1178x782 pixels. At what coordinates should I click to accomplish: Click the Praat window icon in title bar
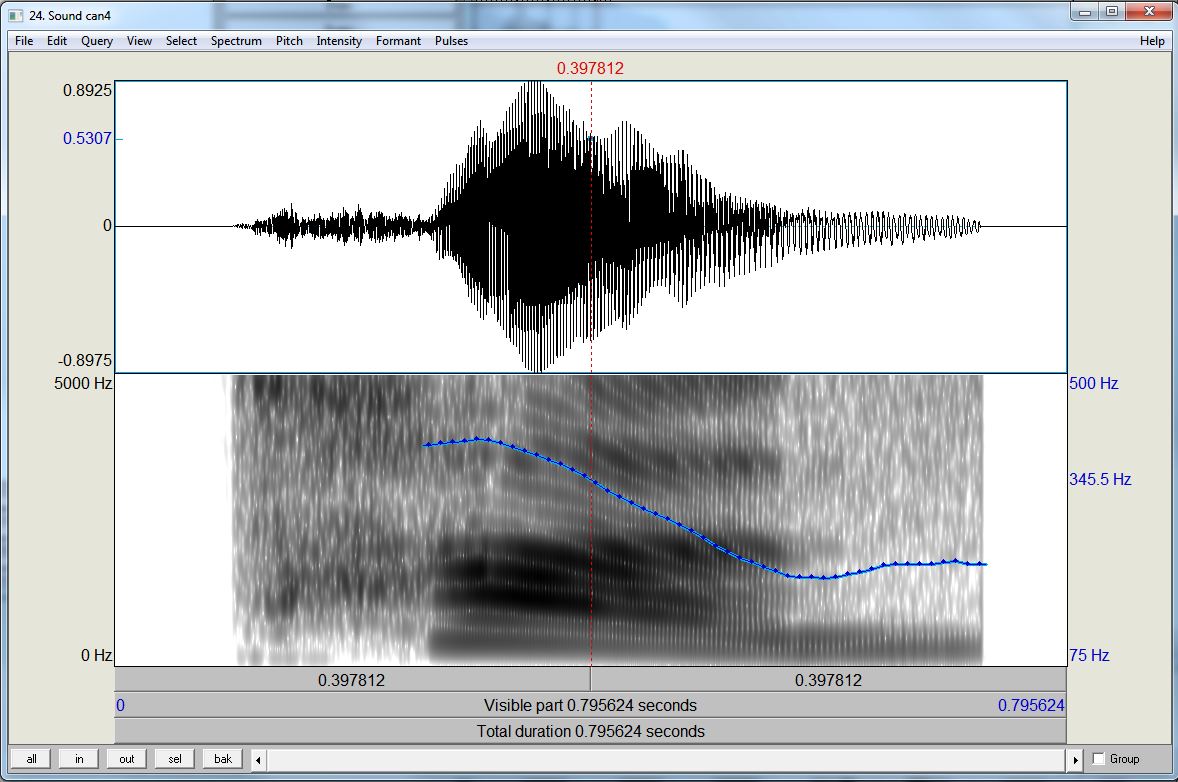[16, 14]
